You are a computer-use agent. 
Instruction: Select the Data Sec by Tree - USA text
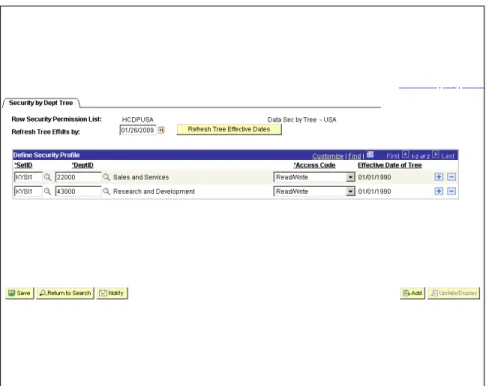click(x=302, y=120)
